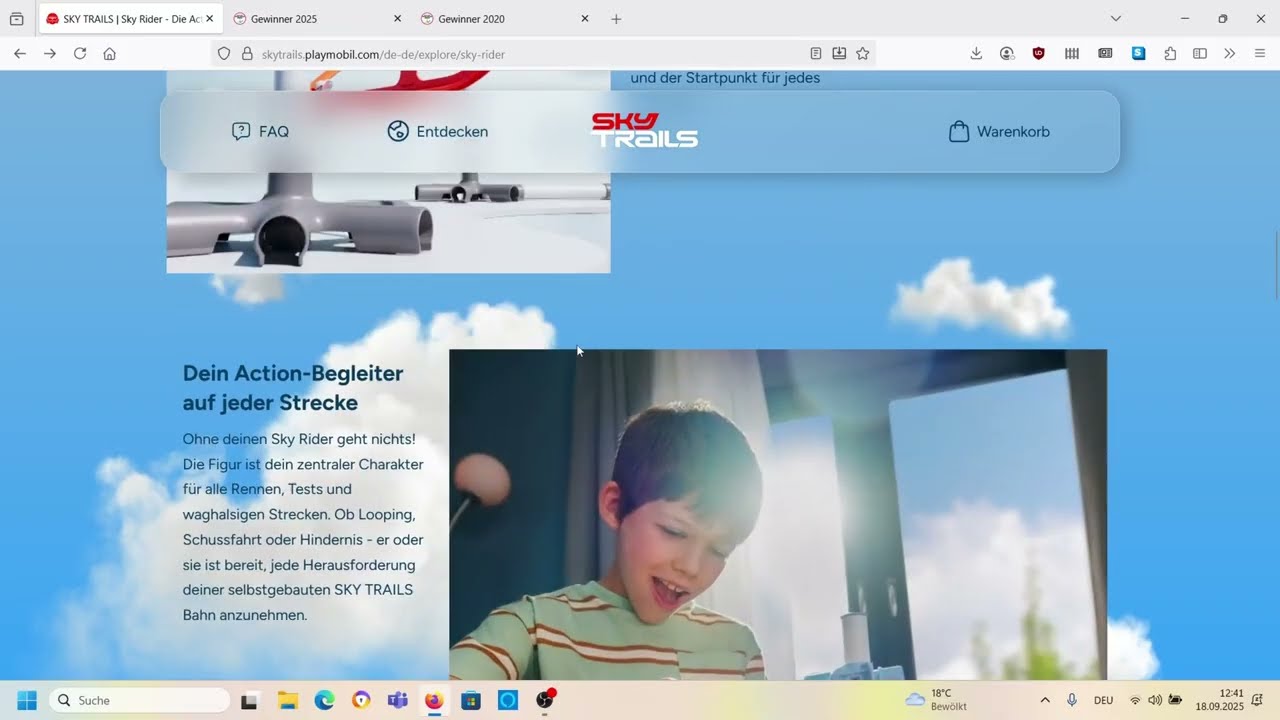The image size is (1280, 720).
Task: Click the battery status tray icon
Action: 1175,700
